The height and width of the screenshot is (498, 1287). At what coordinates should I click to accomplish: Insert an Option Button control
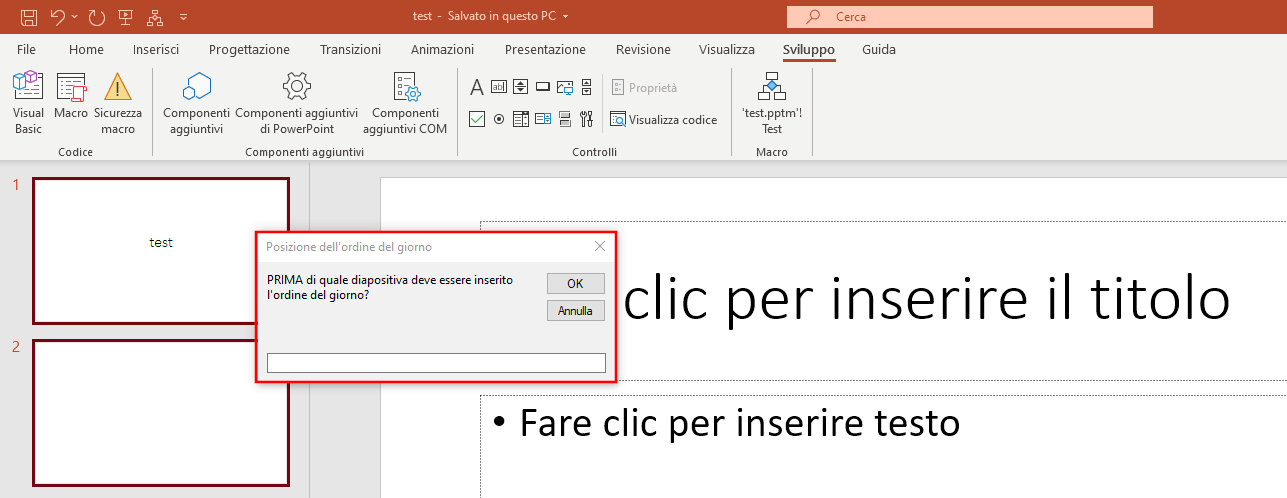(499, 119)
